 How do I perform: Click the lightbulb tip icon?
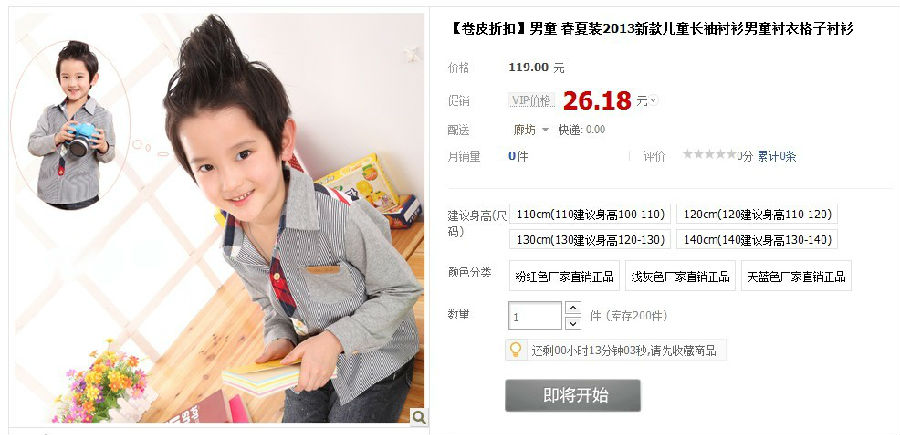click(515, 349)
